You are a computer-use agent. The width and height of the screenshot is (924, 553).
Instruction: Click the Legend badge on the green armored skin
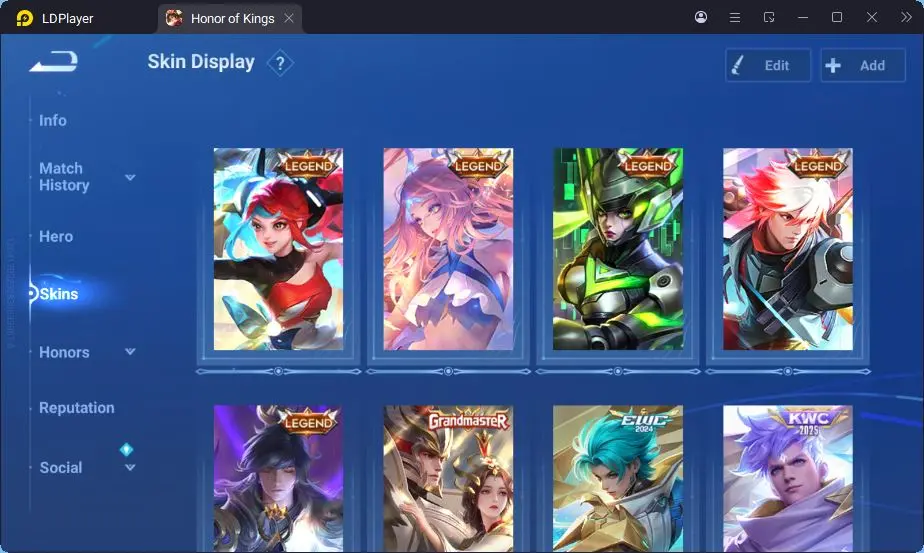[x=648, y=165]
